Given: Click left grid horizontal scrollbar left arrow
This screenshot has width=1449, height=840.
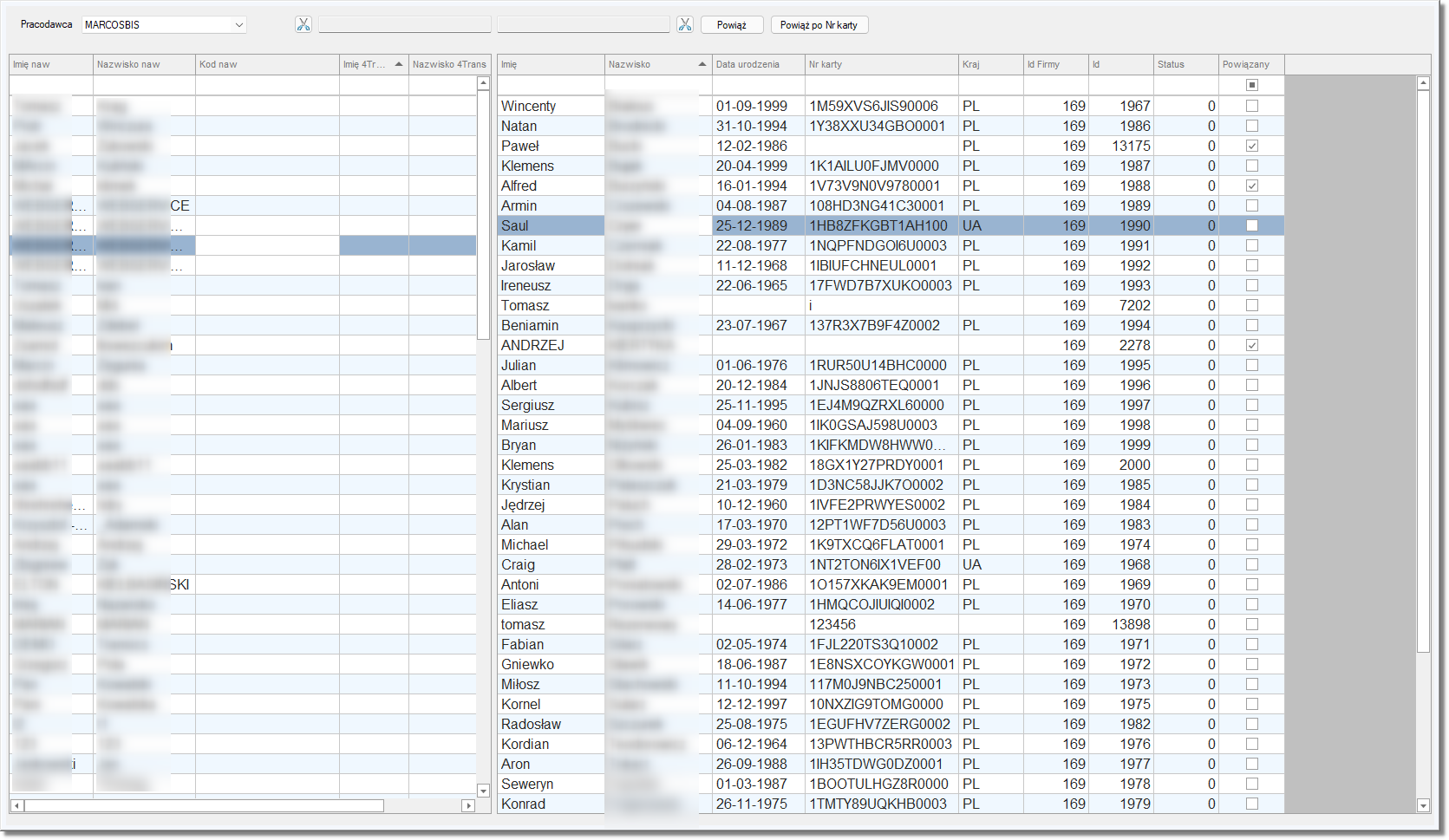Looking at the screenshot, I should coord(16,805).
